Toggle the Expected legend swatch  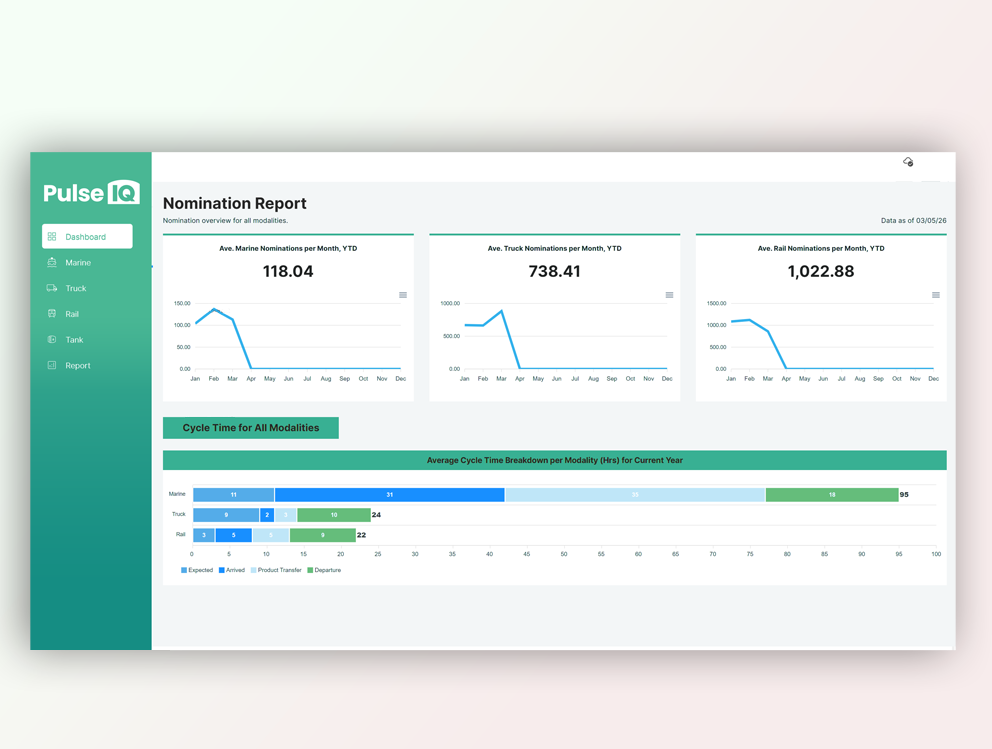click(184, 570)
